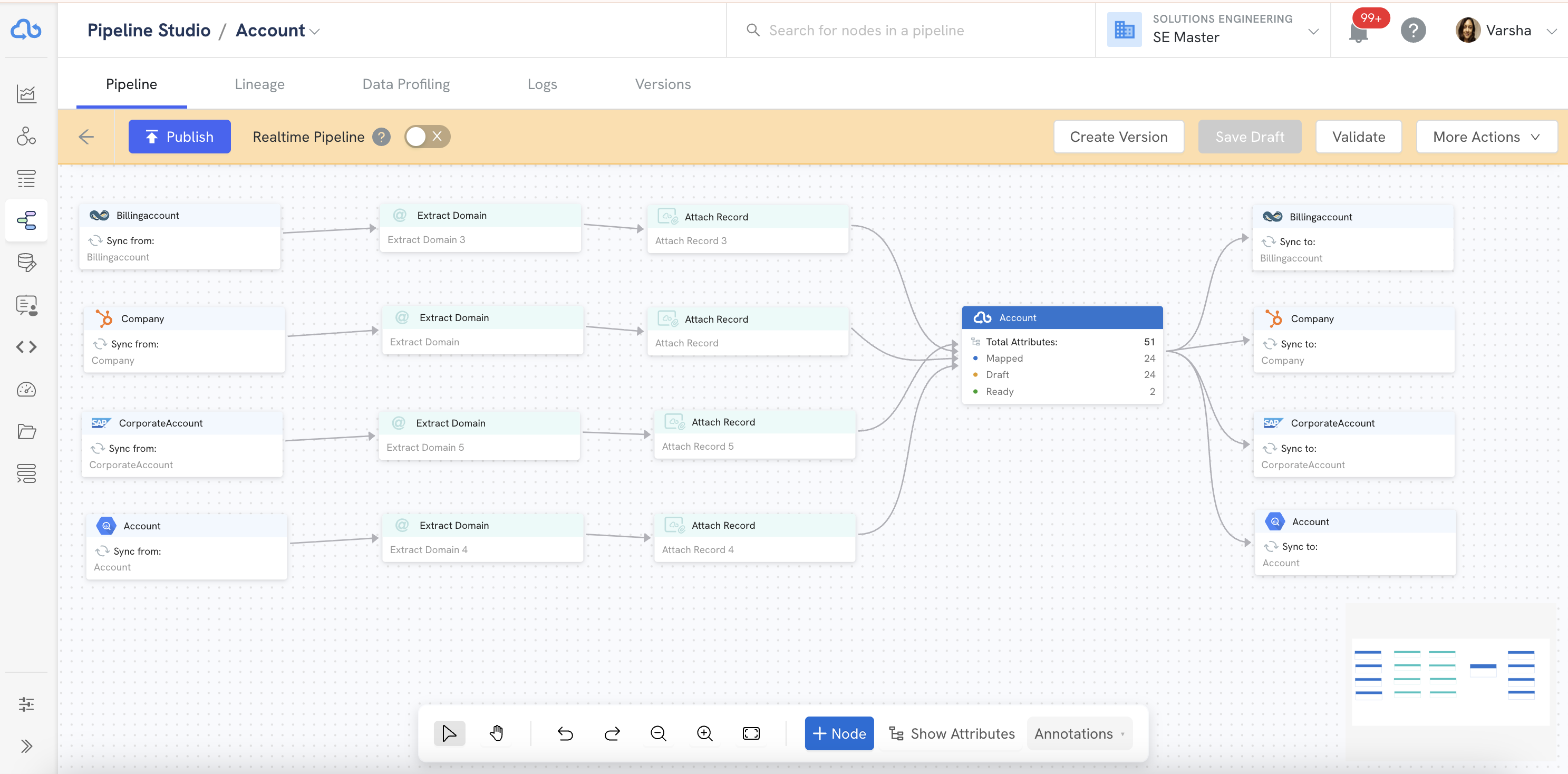Click the Validate button
The width and height of the screenshot is (1568, 774).
tap(1359, 137)
